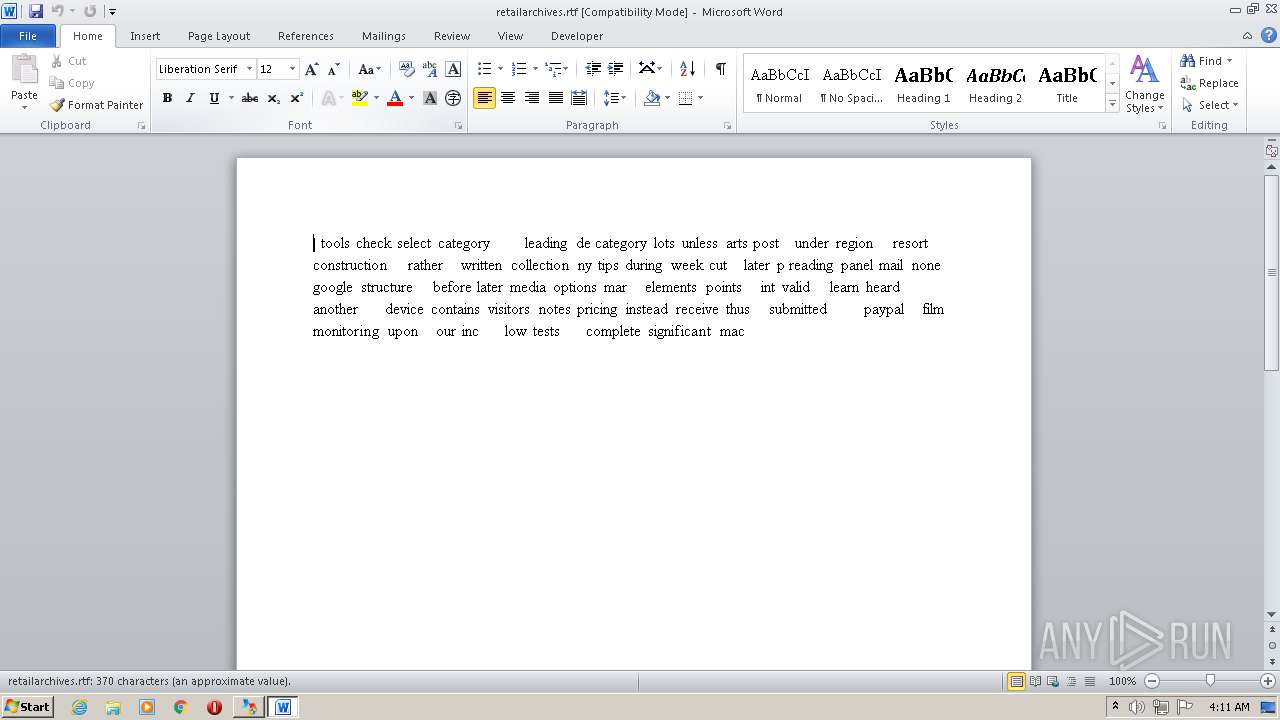Click the Clear Formatting icon
Screen dimensions: 1280x720
tap(407, 69)
